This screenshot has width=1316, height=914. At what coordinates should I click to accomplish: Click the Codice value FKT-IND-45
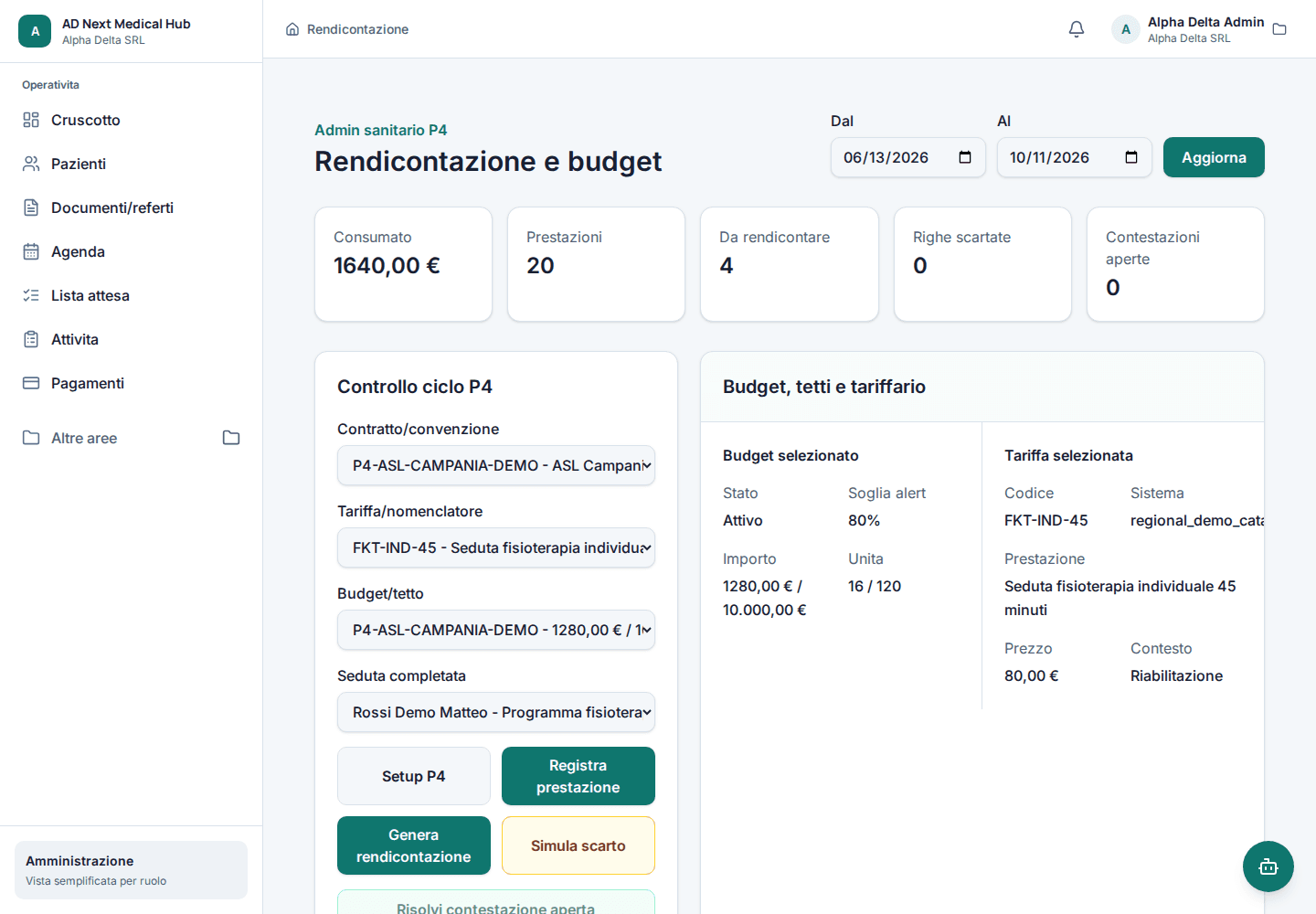click(1046, 520)
